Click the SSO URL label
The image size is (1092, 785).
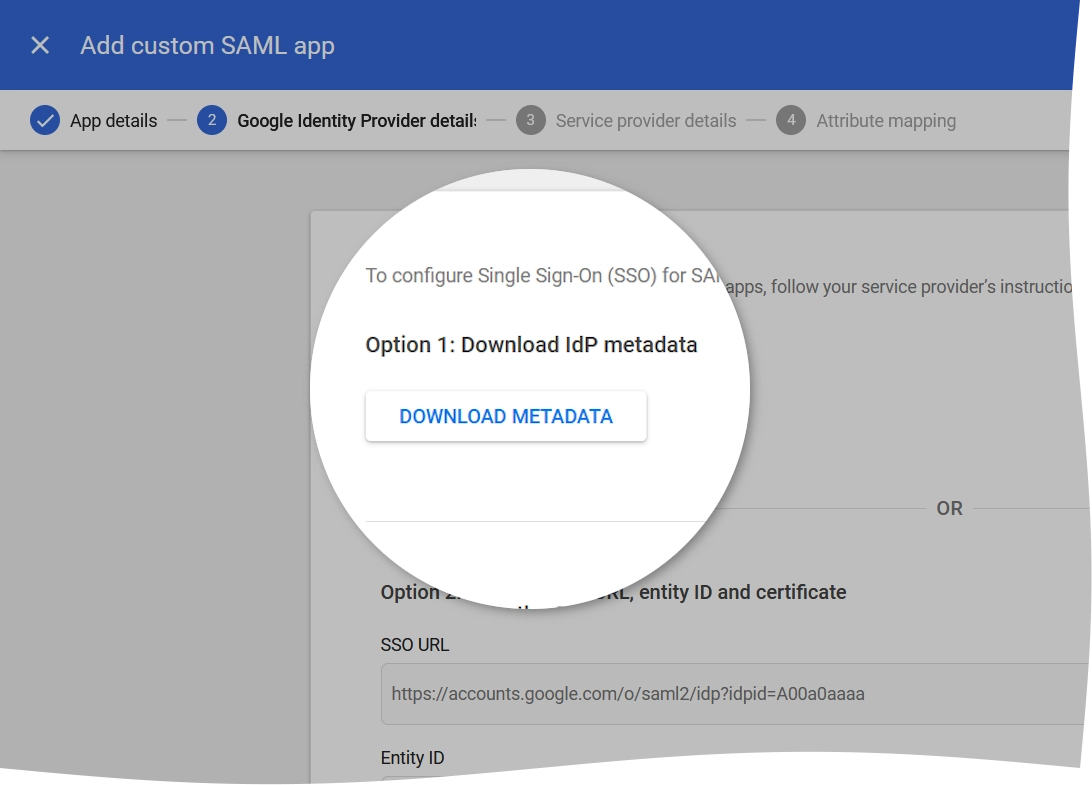(x=414, y=645)
